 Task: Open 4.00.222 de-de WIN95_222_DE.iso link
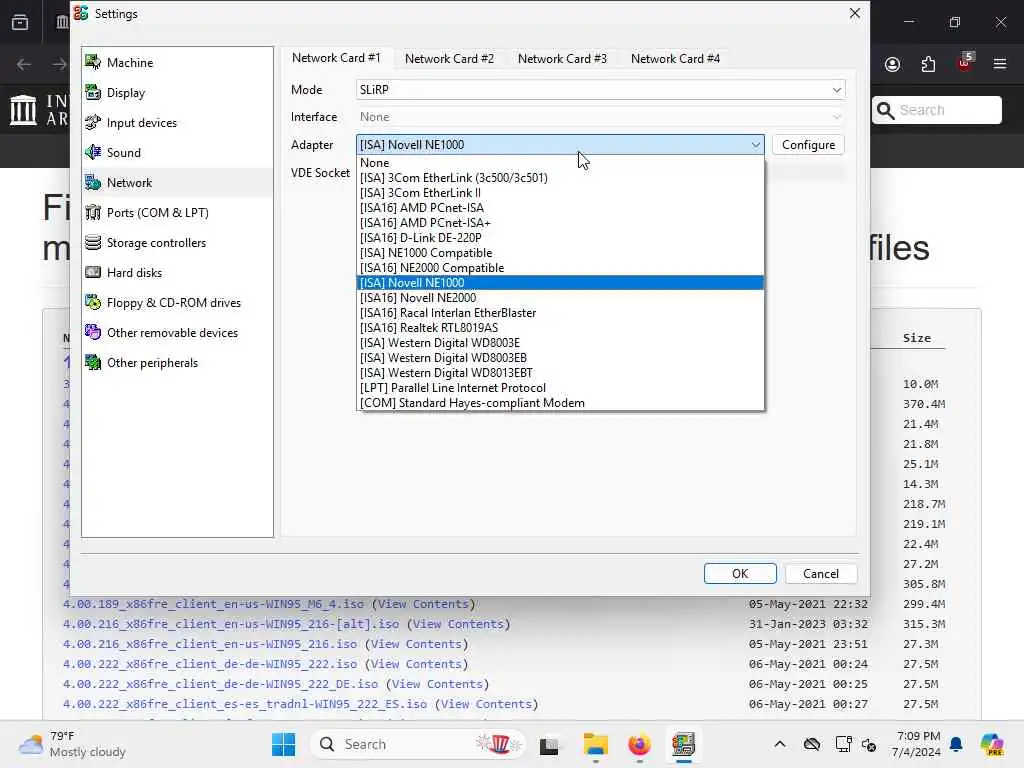221,684
